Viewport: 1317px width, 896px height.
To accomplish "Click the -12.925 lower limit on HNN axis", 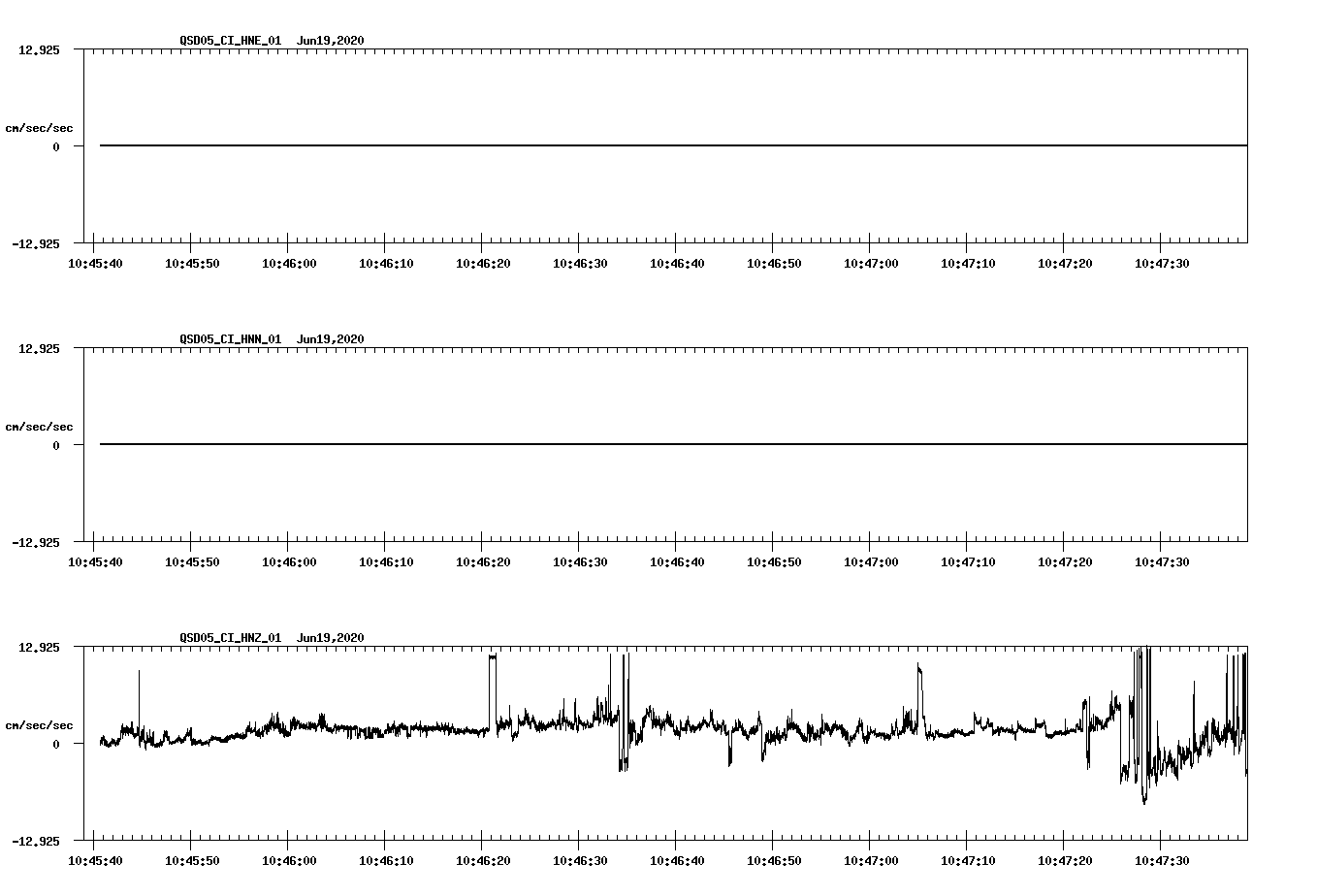I will click(x=36, y=543).
